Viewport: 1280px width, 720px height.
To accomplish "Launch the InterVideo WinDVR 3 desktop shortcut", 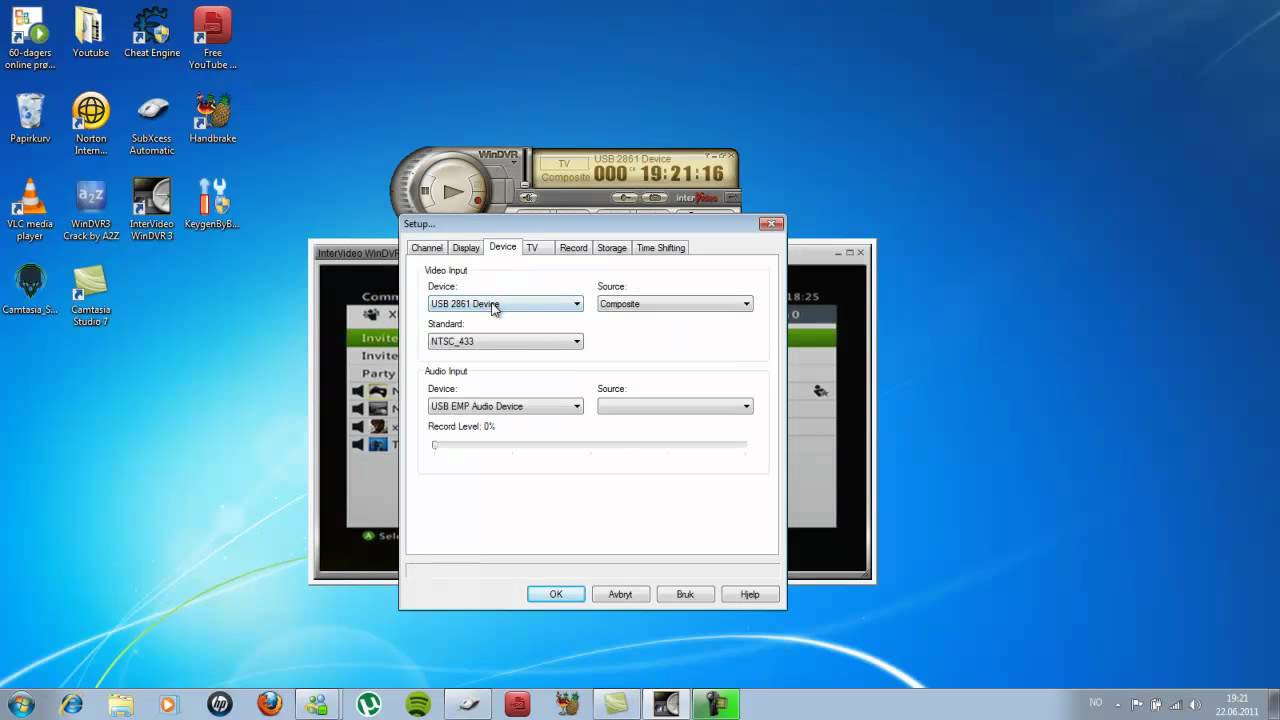I will (152, 210).
